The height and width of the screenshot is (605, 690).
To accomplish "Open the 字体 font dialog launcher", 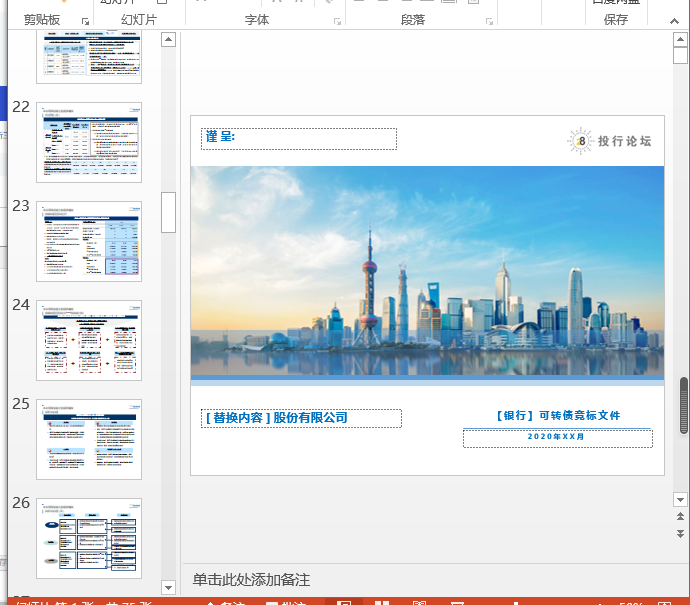I will point(338,21).
